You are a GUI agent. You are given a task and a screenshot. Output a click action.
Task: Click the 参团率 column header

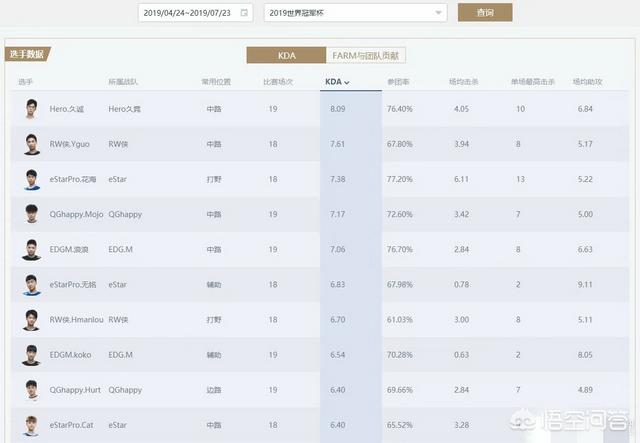click(398, 82)
